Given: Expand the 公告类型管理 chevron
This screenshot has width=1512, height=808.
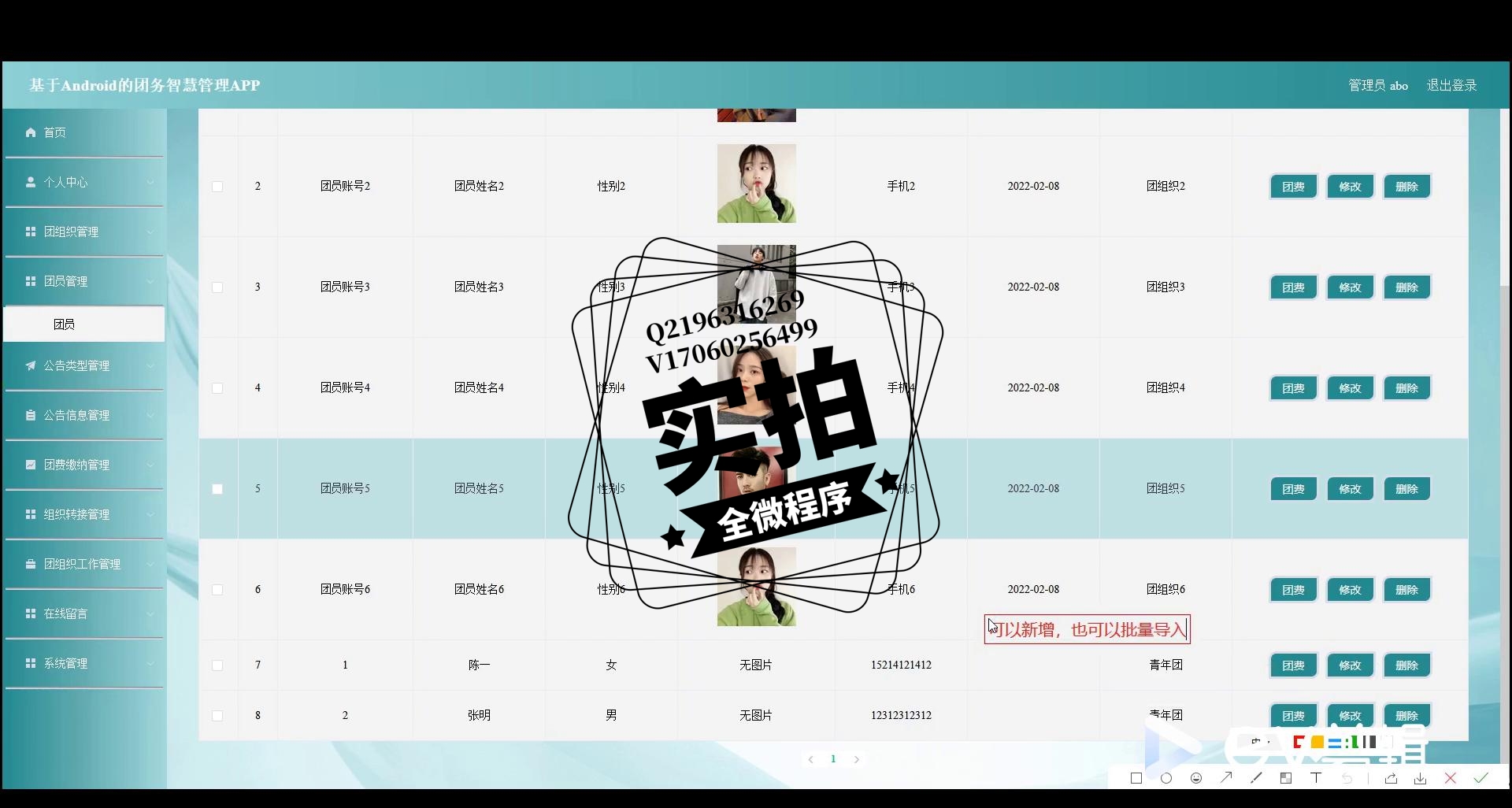Looking at the screenshot, I should (150, 365).
